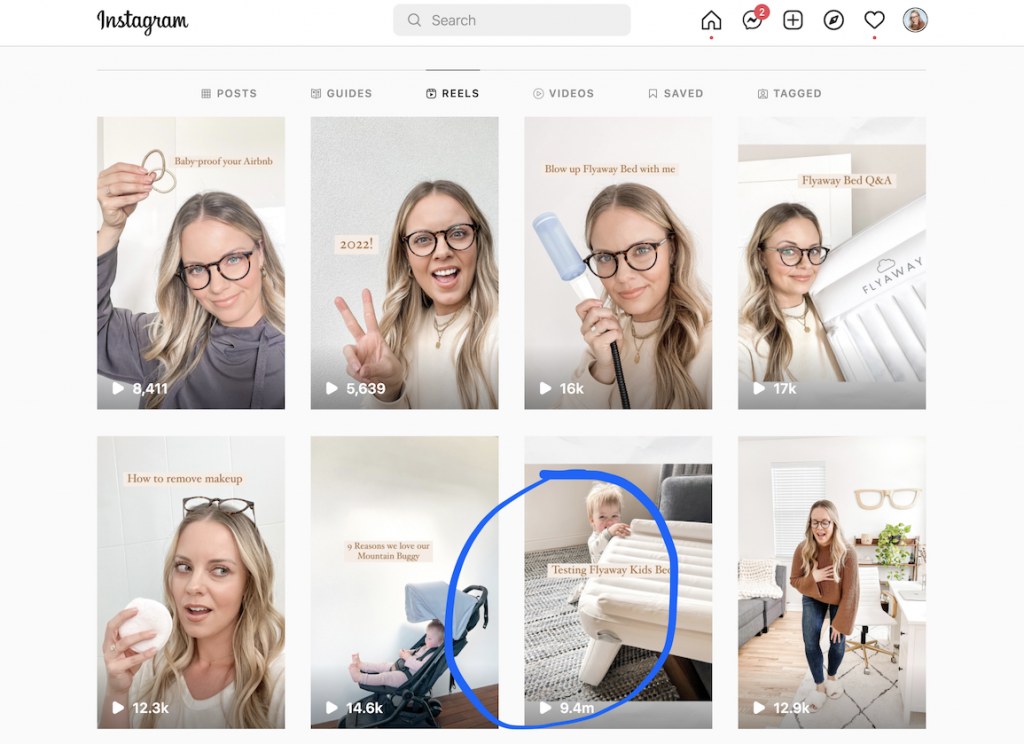Click the play icon beside 5,639
Screen dimensions: 1024x744
[x=332, y=388]
